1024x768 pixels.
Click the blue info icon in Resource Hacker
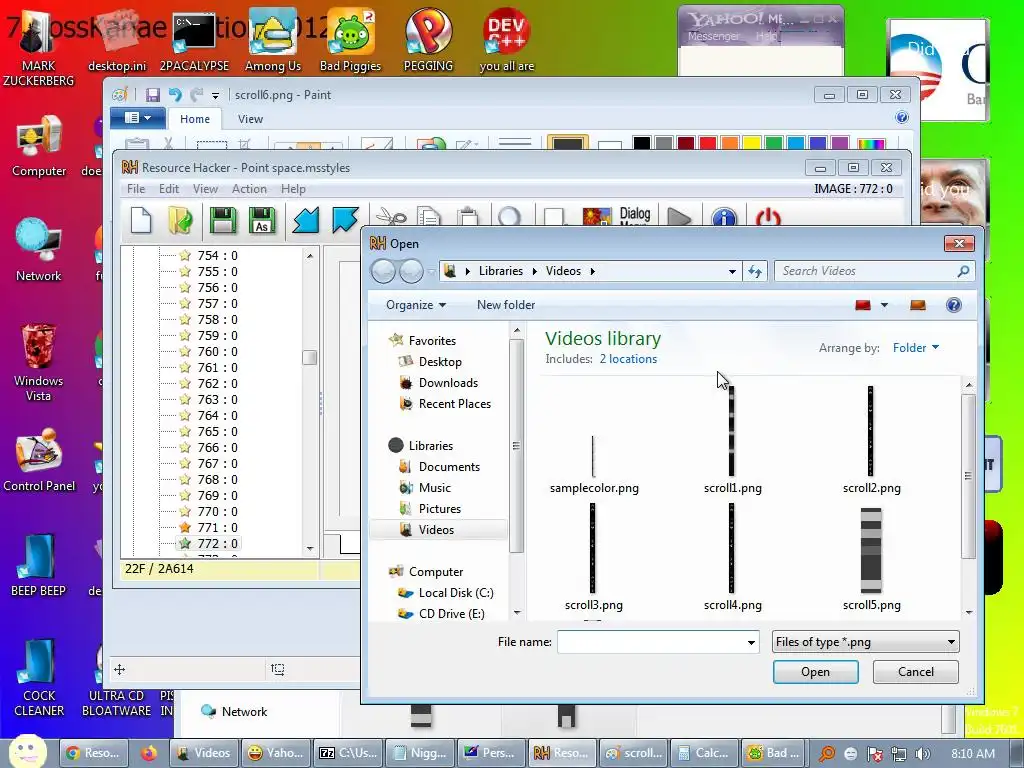pos(724,217)
